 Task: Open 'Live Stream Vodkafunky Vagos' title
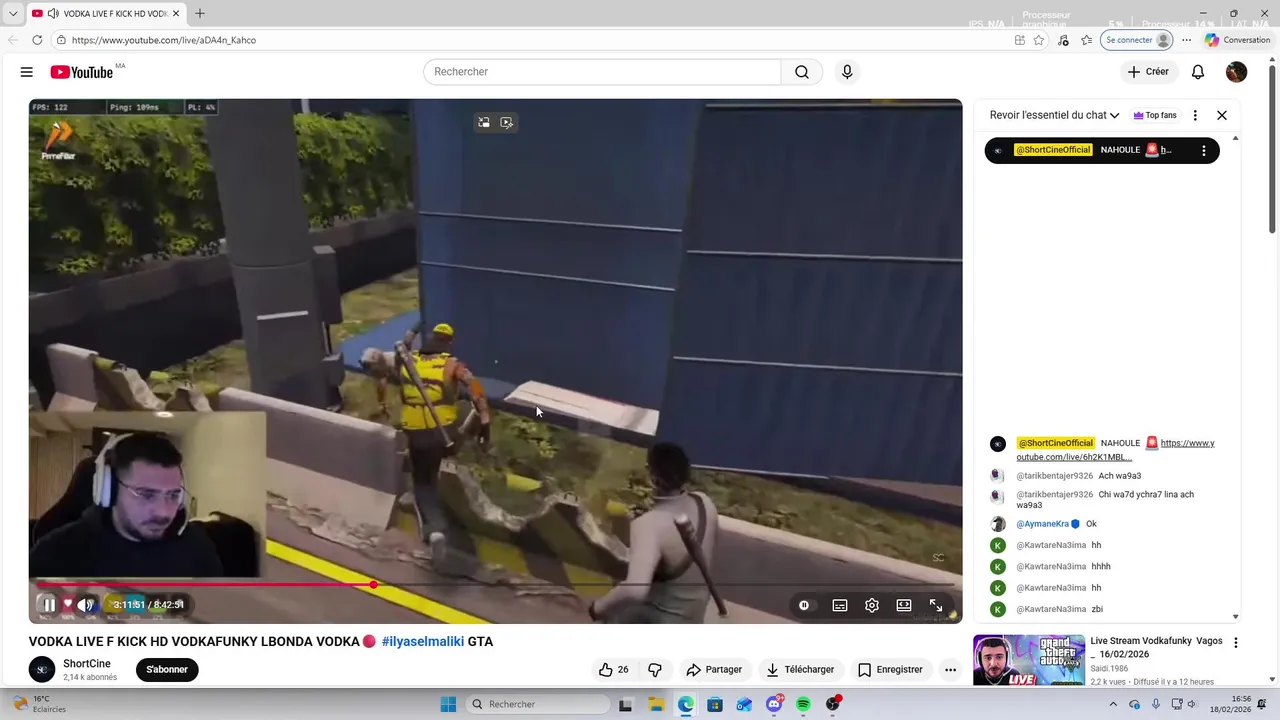click(1156, 646)
